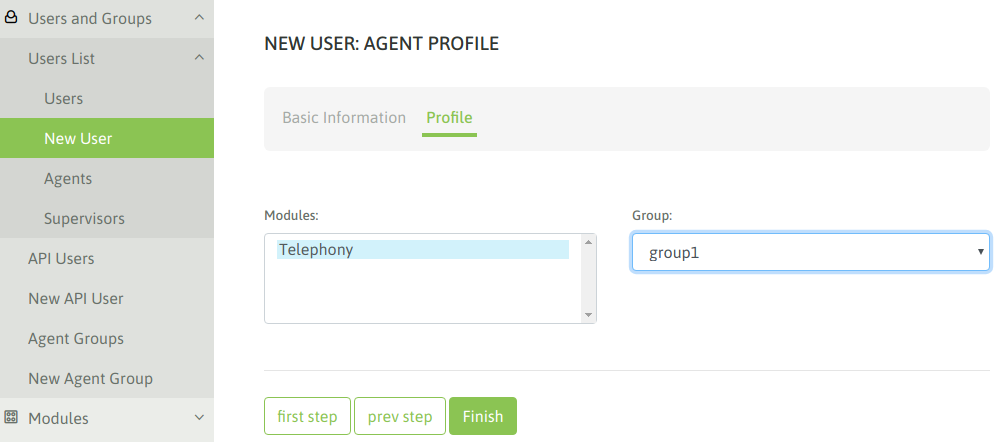Viewport: 1000px width, 442px height.
Task: Return using first step button
Action: click(x=307, y=416)
